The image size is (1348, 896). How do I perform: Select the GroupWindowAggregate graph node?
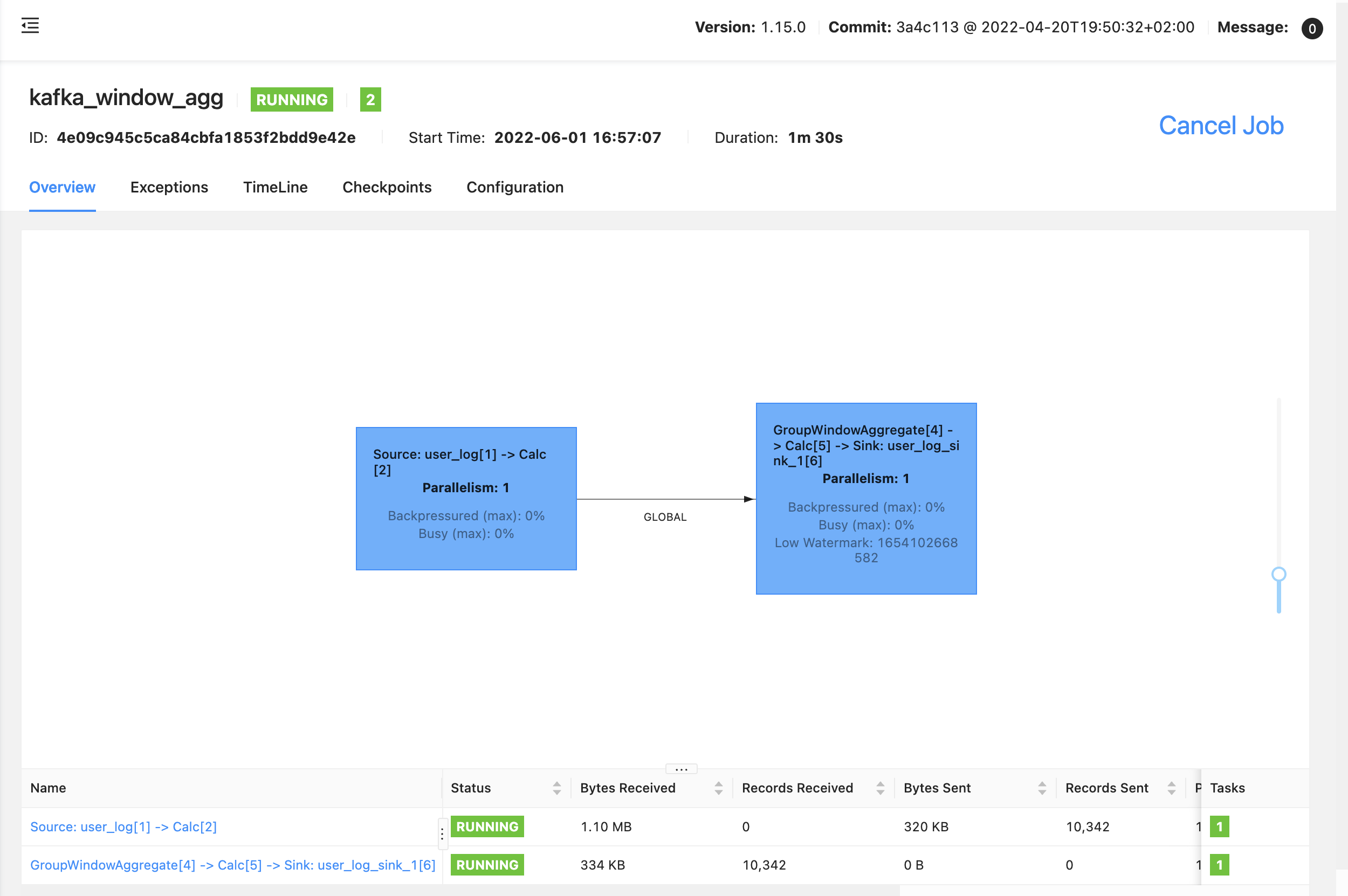pos(866,498)
